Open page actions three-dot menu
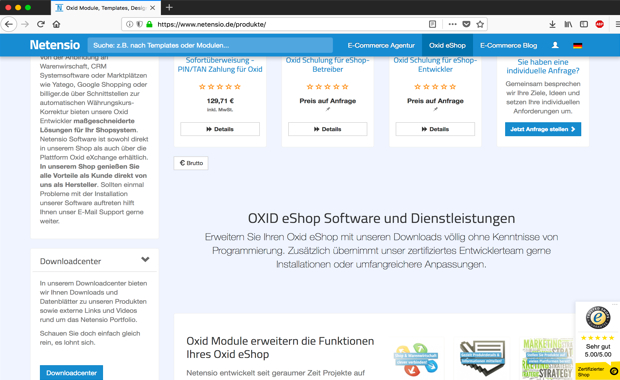The height and width of the screenshot is (380, 620). (452, 24)
